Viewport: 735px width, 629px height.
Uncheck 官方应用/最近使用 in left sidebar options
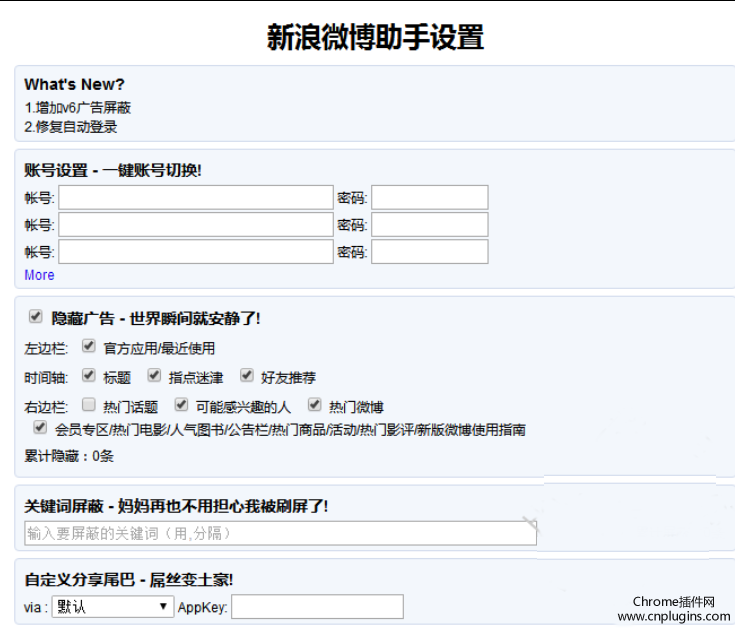point(89,346)
